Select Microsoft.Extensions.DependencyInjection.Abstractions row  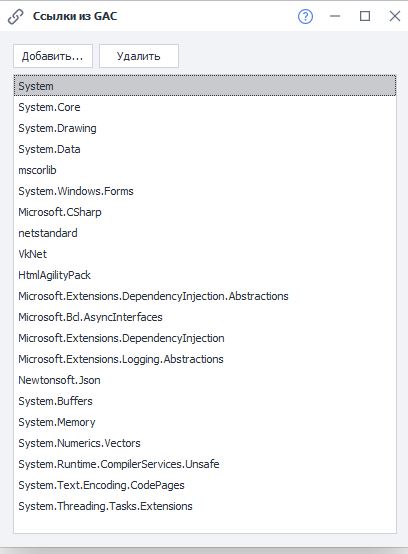point(205,296)
